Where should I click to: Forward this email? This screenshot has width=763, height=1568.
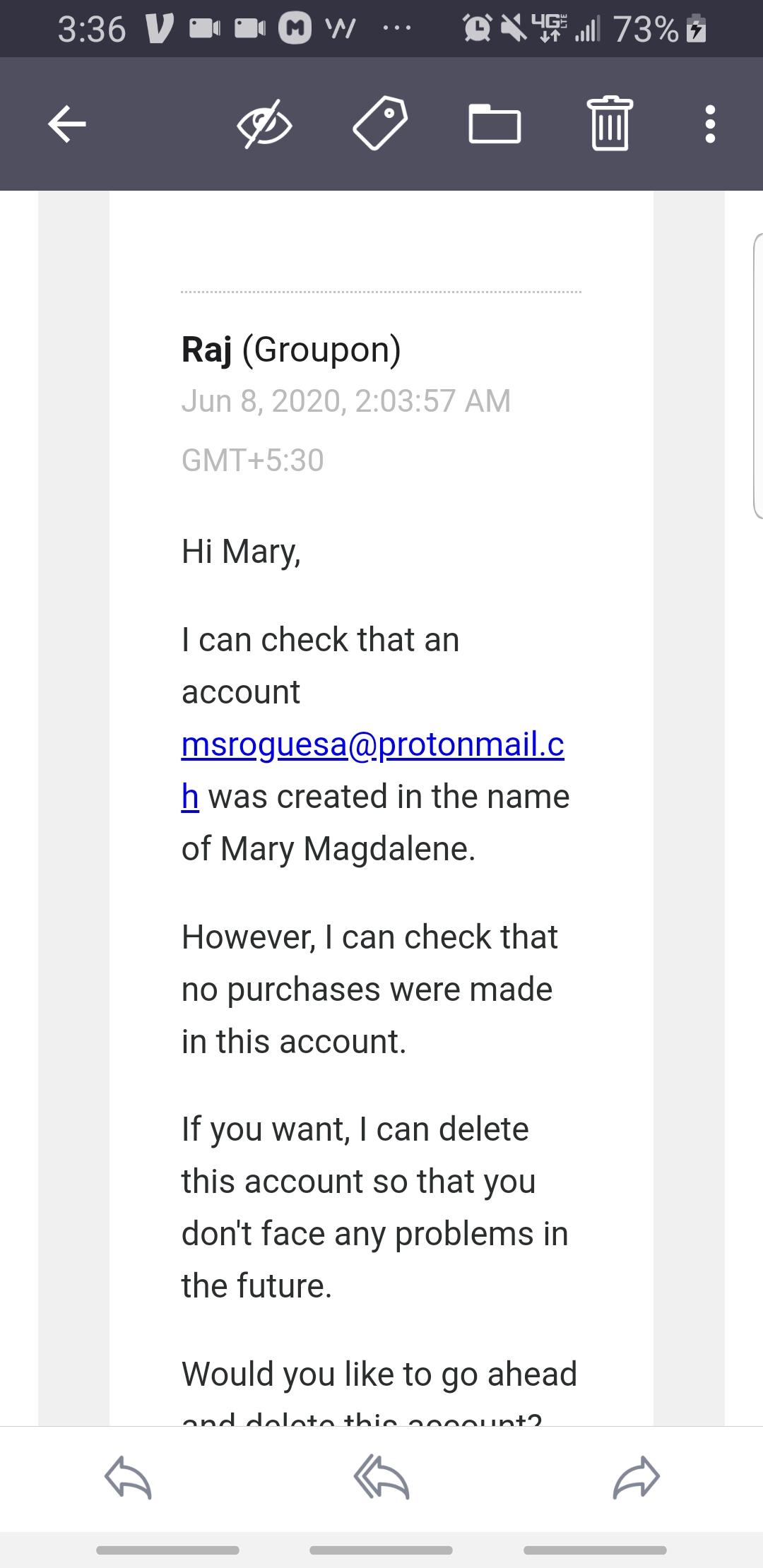click(636, 1476)
